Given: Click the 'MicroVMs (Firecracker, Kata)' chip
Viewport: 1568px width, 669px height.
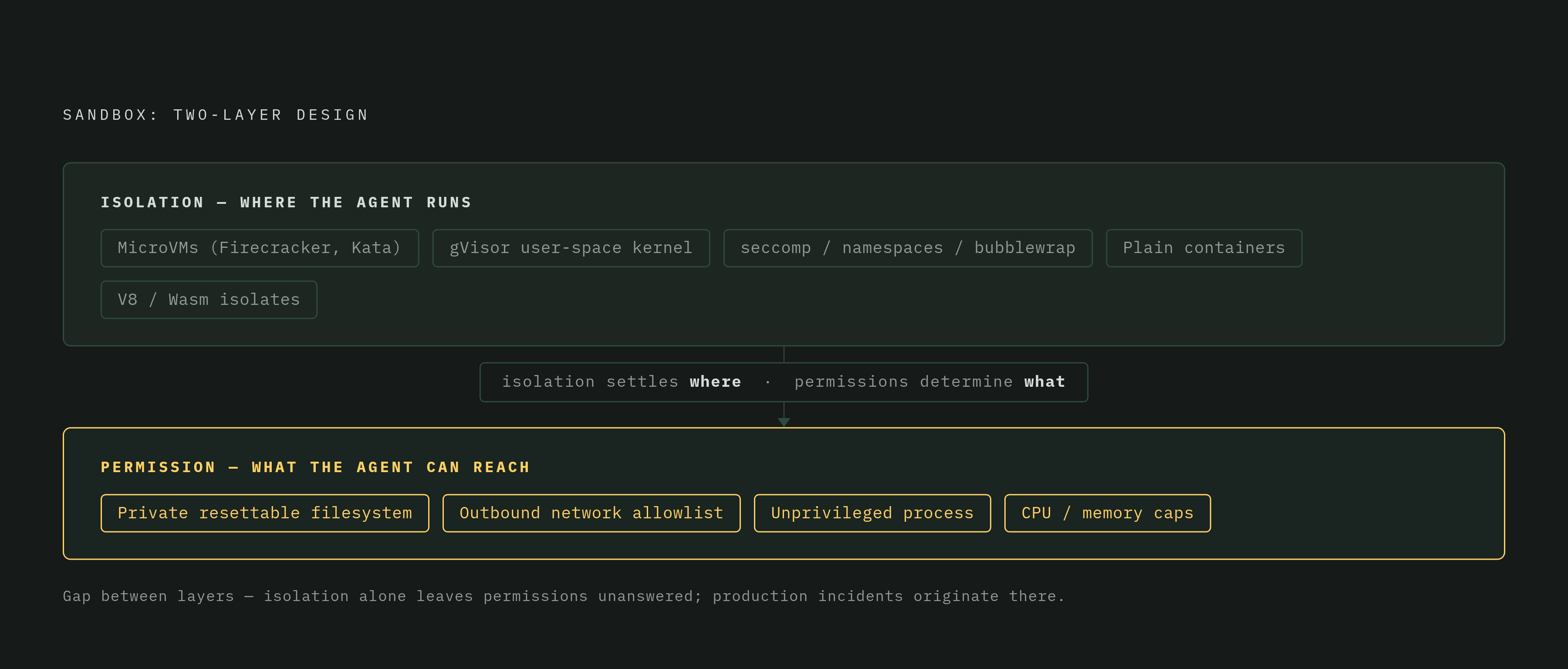Looking at the screenshot, I should tap(260, 248).
